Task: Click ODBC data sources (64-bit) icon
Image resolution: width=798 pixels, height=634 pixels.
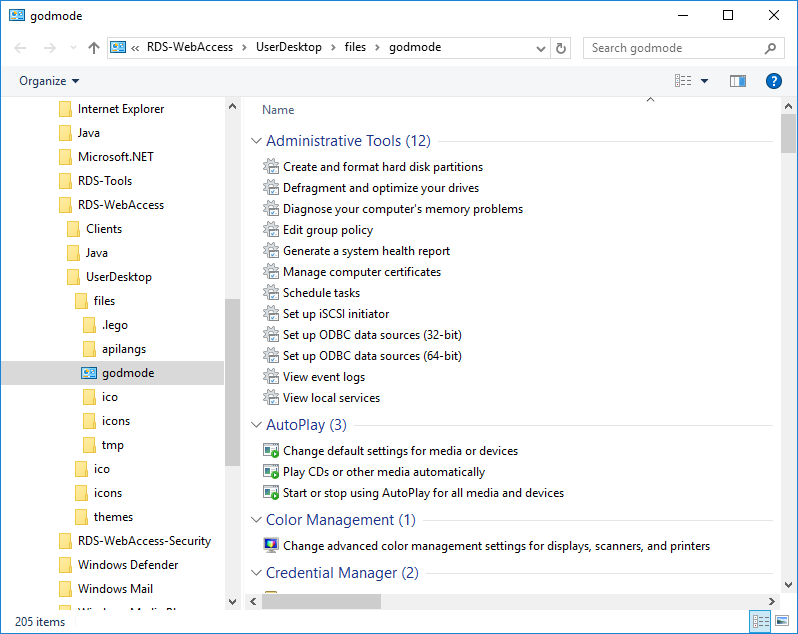Action: [x=271, y=356]
